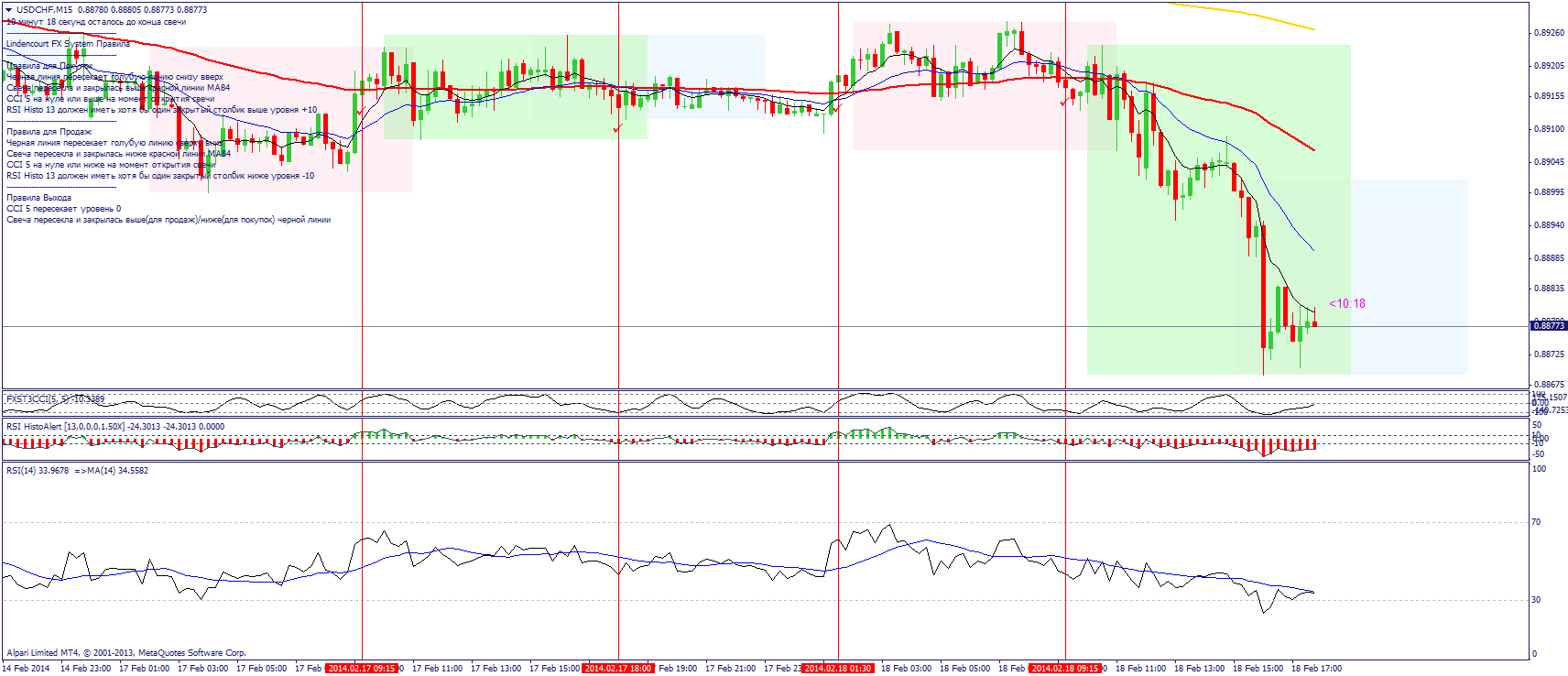Click the RSI Histo rule with level -10
This screenshot has height=676, width=1568.
coord(160,176)
